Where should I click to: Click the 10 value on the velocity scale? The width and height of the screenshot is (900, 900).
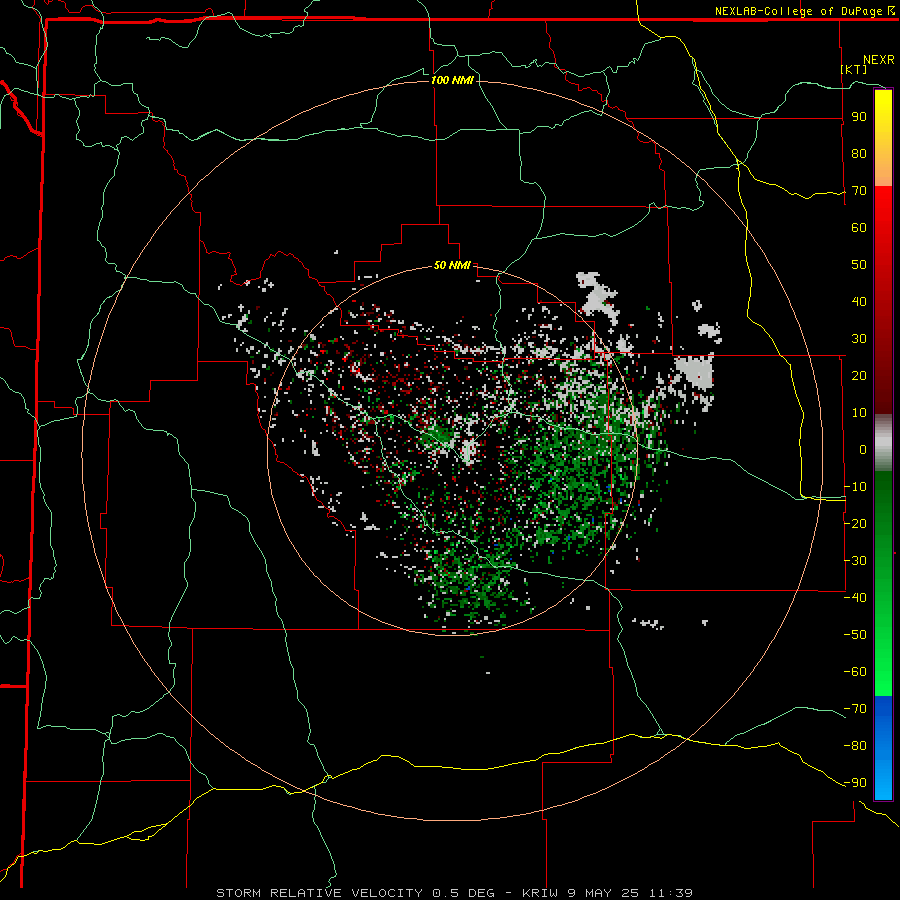(x=859, y=413)
